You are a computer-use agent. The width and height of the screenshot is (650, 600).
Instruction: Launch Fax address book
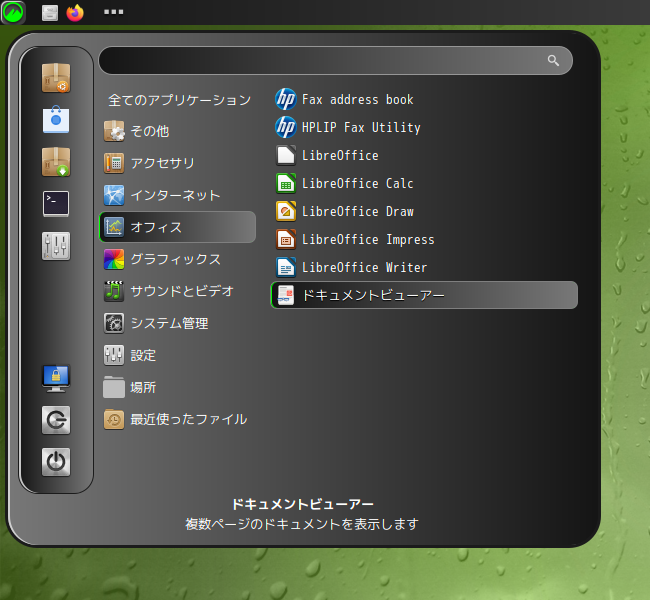(x=424, y=100)
